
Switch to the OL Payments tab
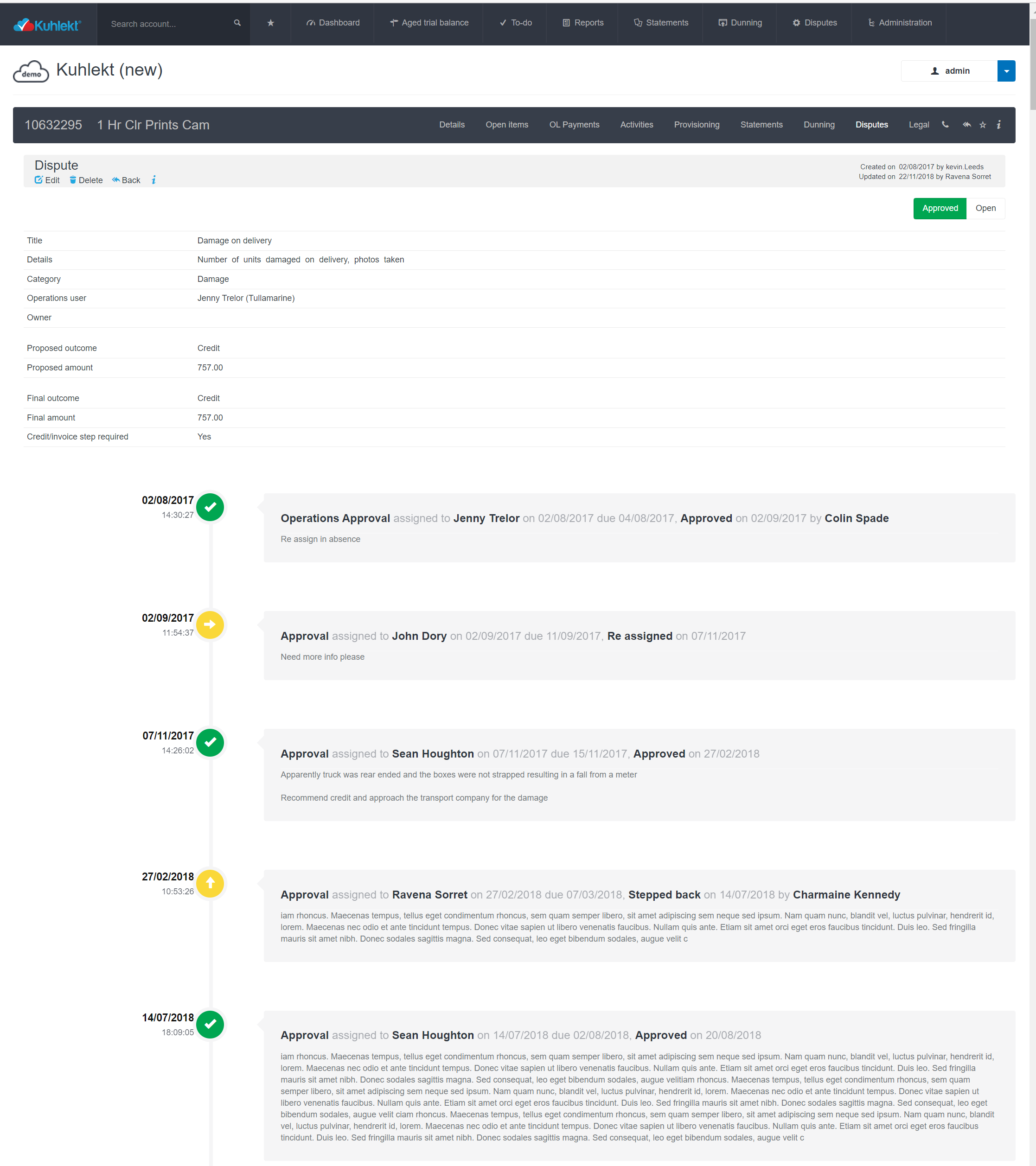tap(574, 125)
